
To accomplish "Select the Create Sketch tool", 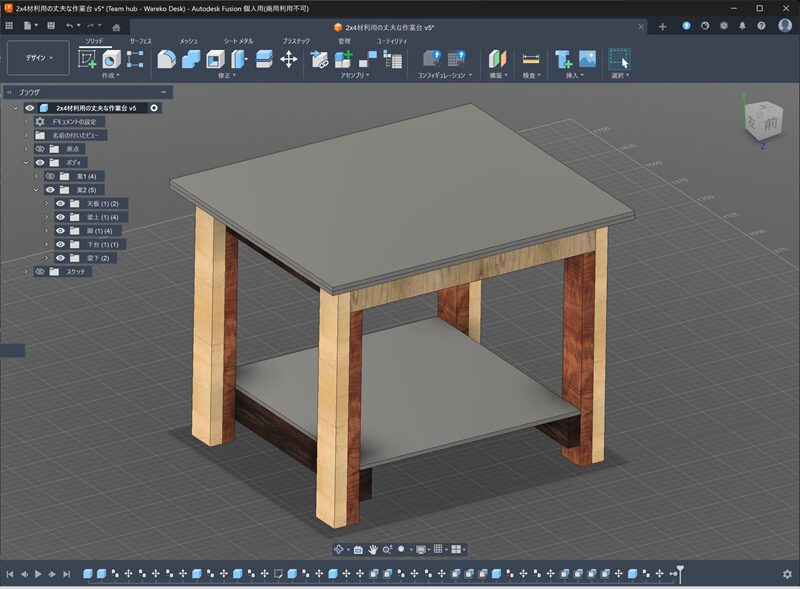I will click(88, 59).
